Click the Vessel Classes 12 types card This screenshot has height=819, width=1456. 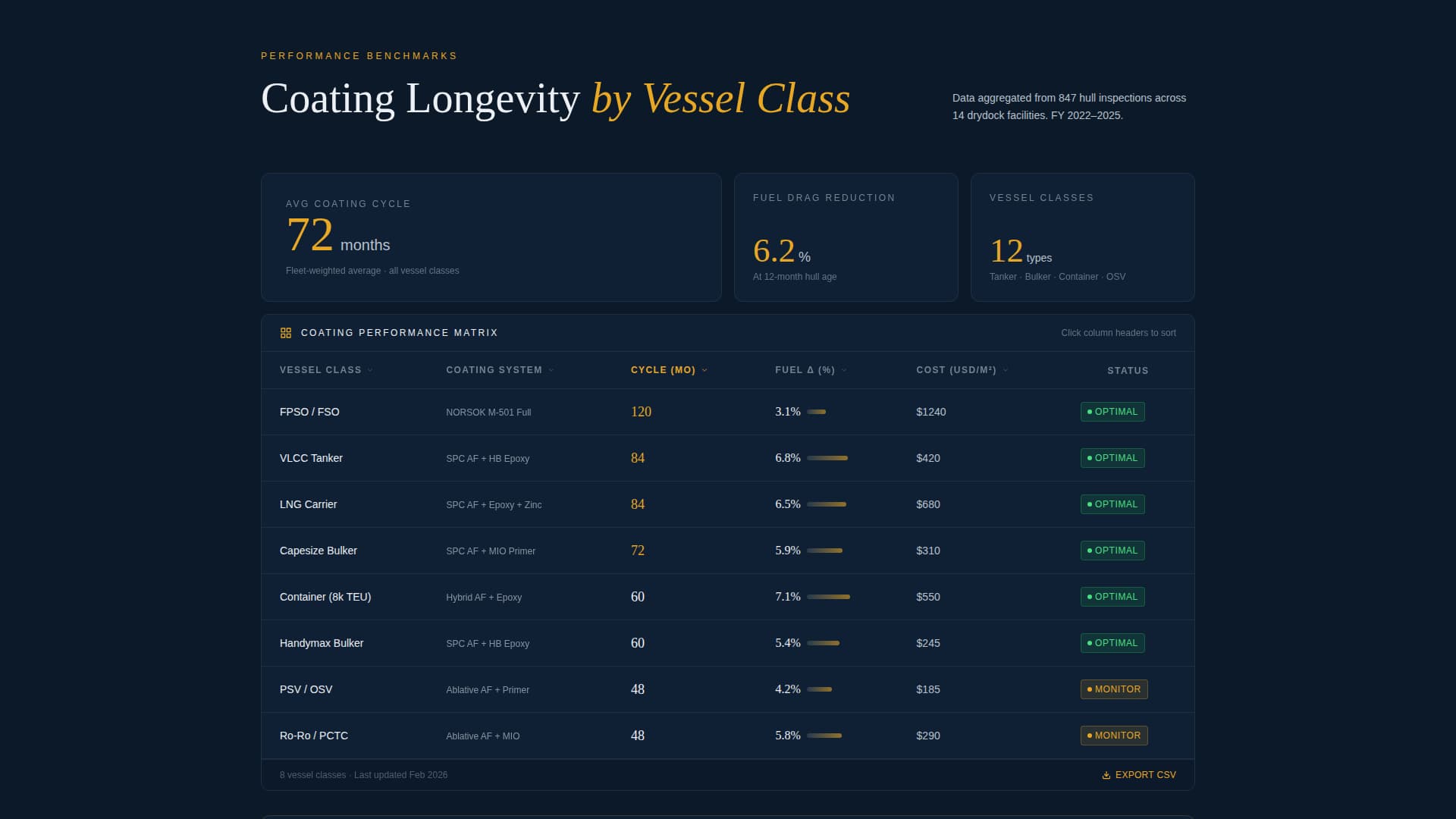point(1082,237)
